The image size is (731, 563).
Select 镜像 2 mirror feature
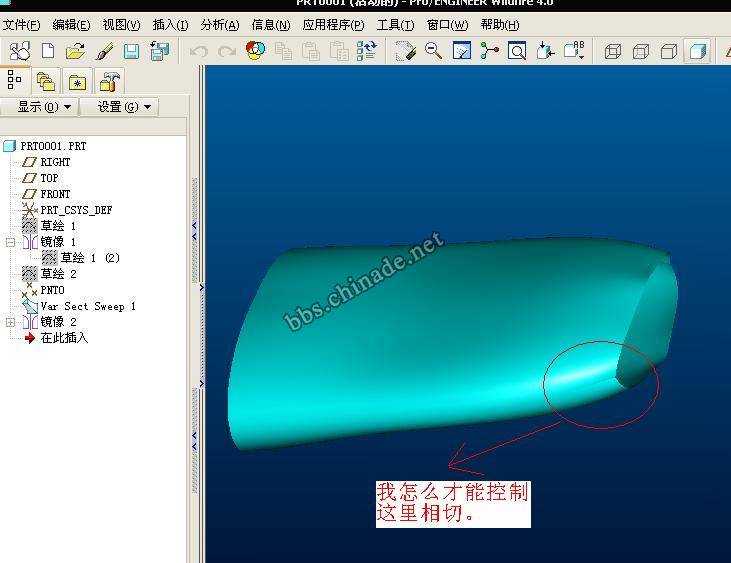pyautogui.click(x=58, y=322)
